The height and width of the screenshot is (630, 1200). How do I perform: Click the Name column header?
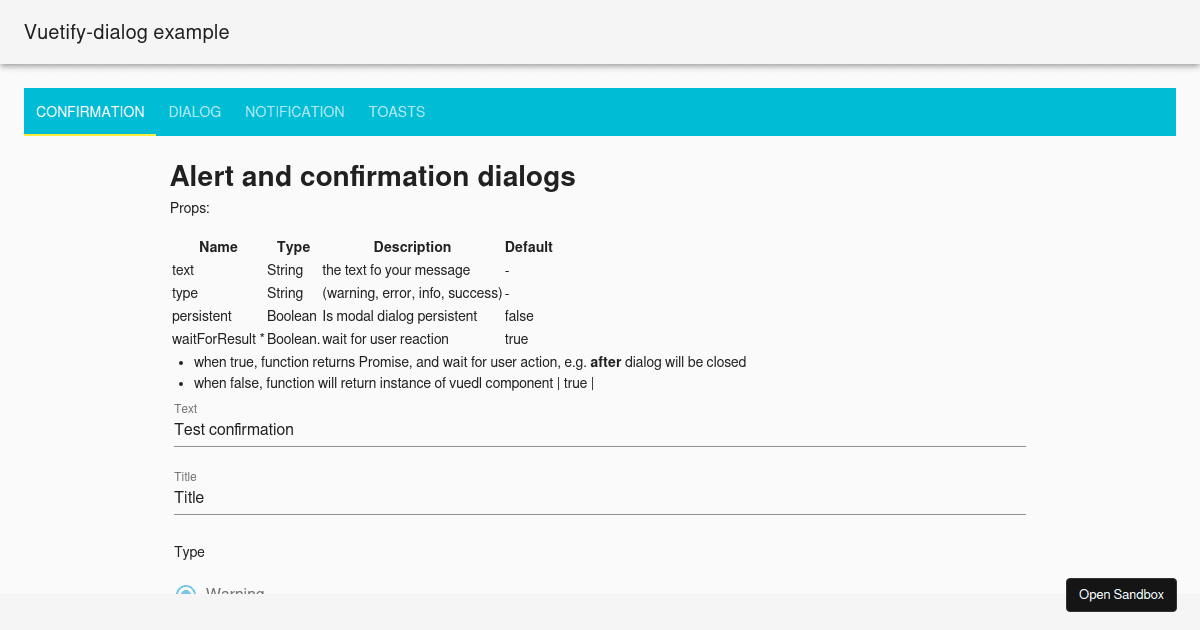[x=218, y=247]
